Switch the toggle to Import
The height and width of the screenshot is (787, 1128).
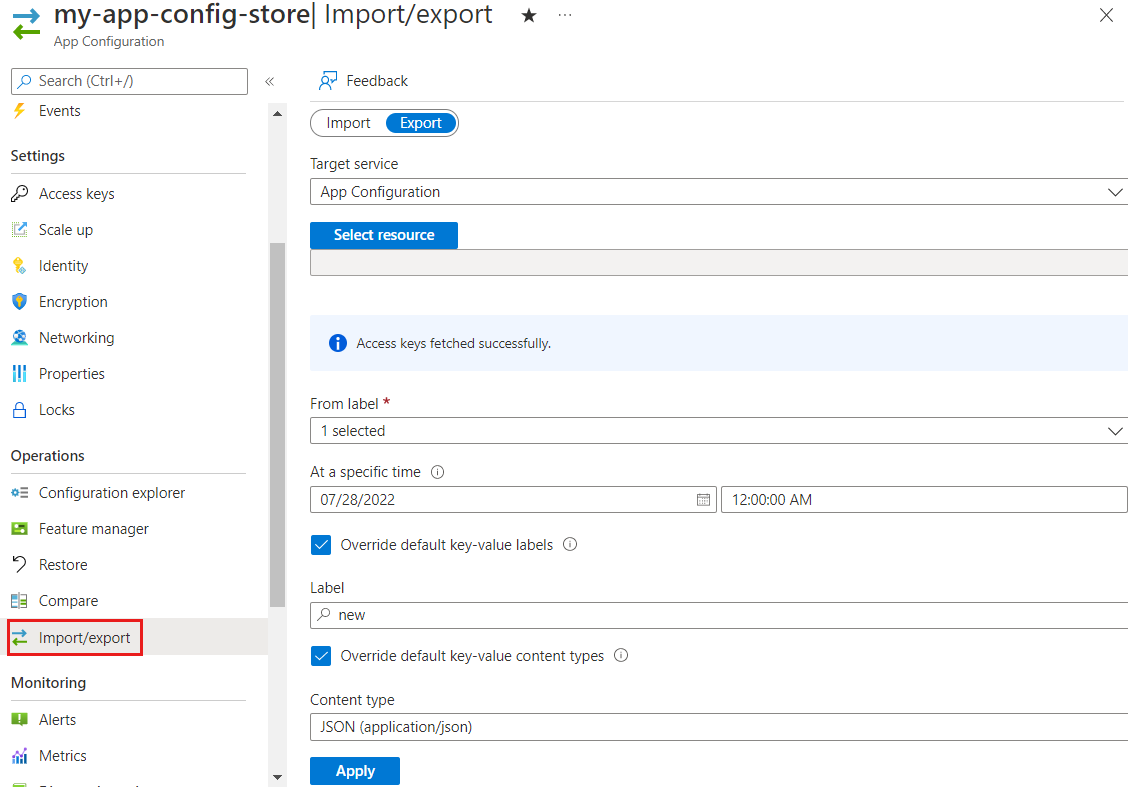[348, 123]
